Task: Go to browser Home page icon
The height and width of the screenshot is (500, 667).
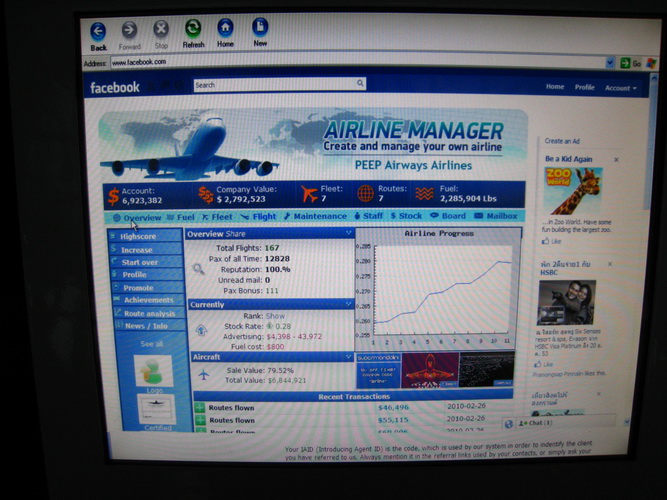Action: coord(225,33)
